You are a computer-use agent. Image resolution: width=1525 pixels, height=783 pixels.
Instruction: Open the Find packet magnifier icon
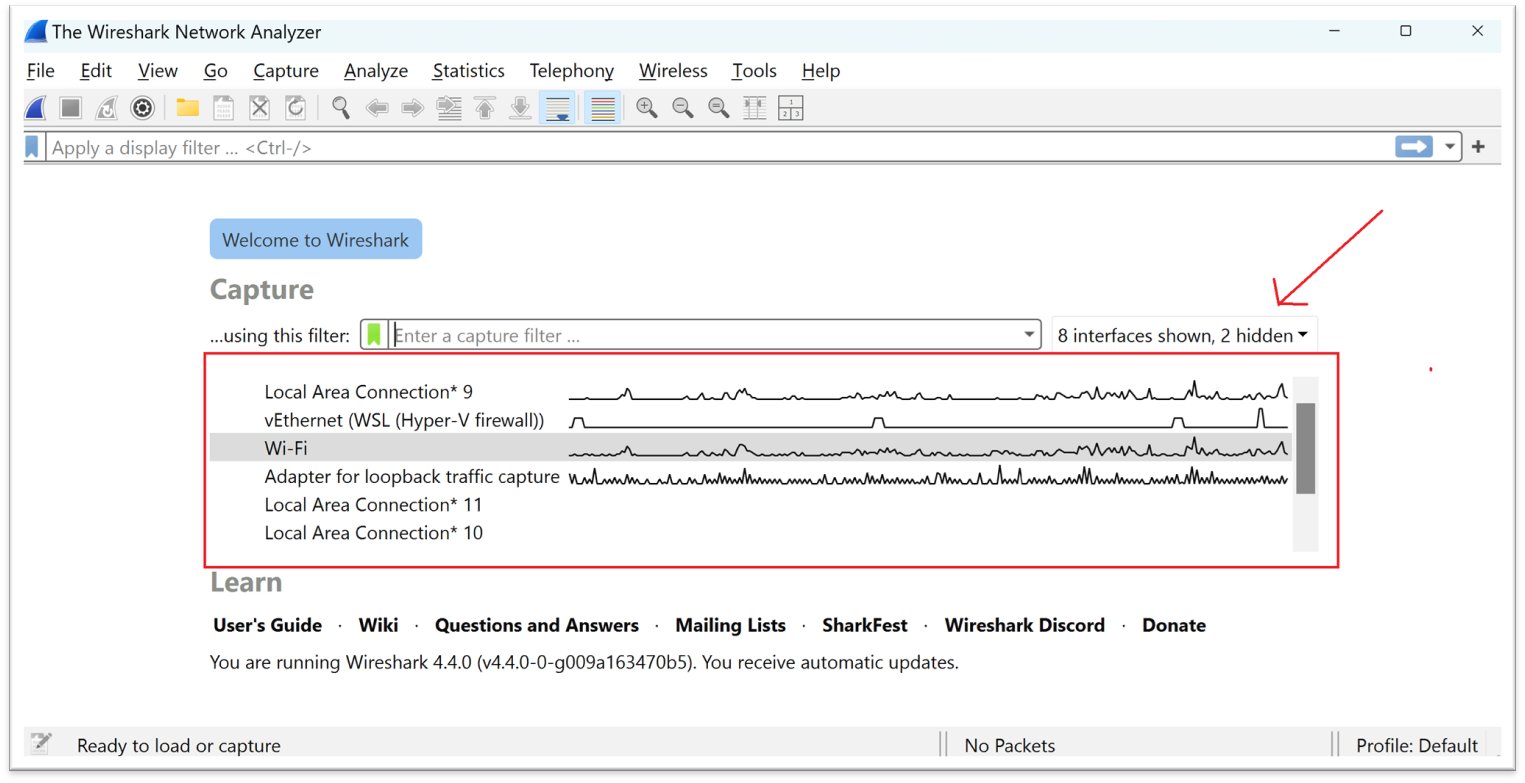click(339, 107)
